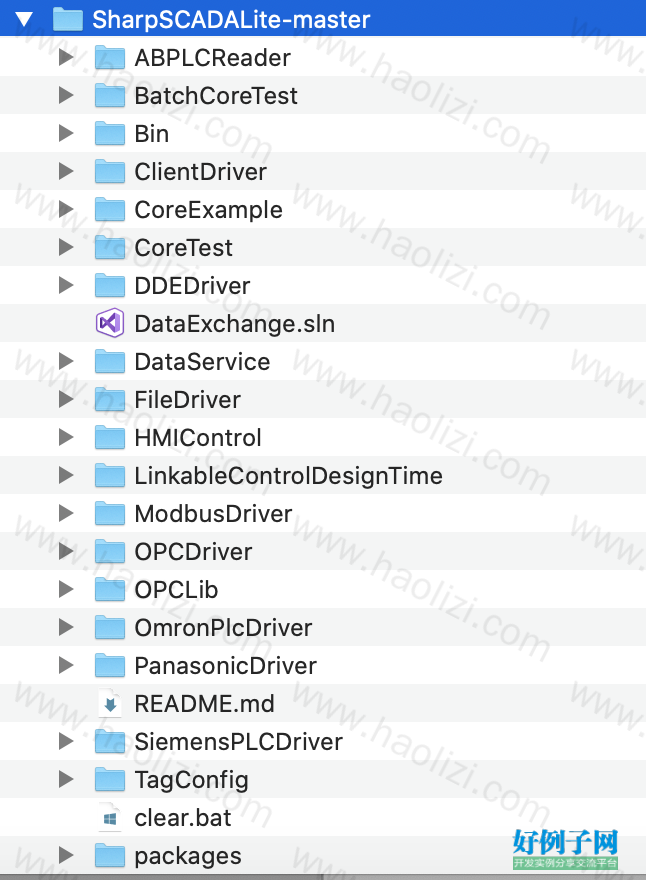Click the DataService folder icon

pyautogui.click(x=110, y=361)
